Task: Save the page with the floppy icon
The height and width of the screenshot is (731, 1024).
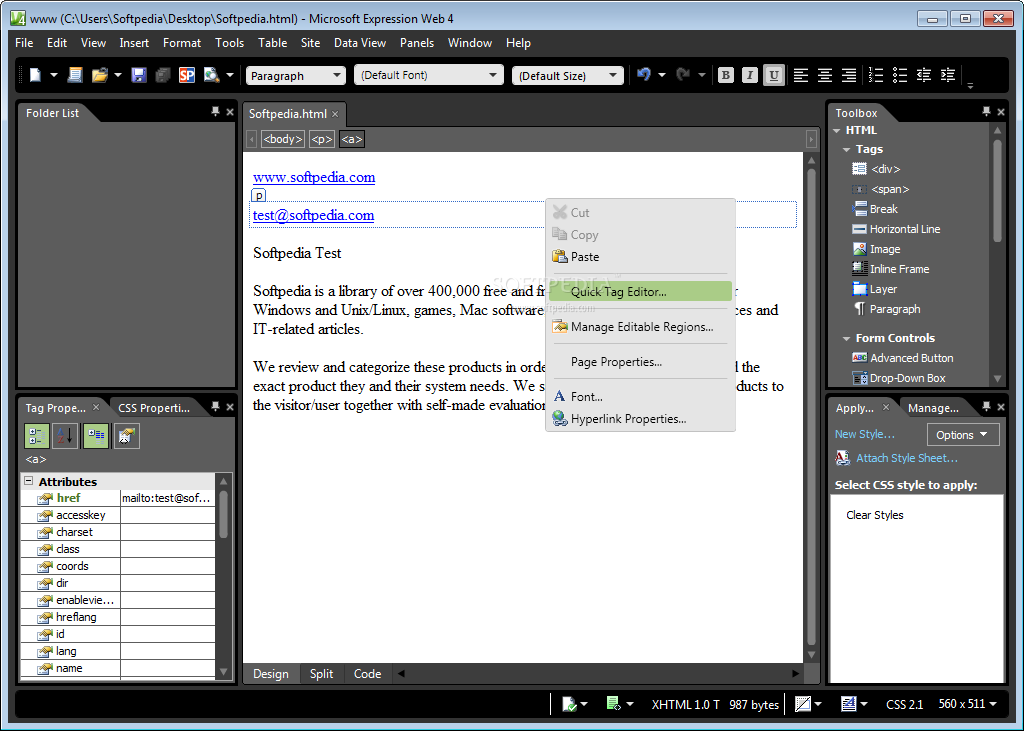Action: pyautogui.click(x=138, y=75)
